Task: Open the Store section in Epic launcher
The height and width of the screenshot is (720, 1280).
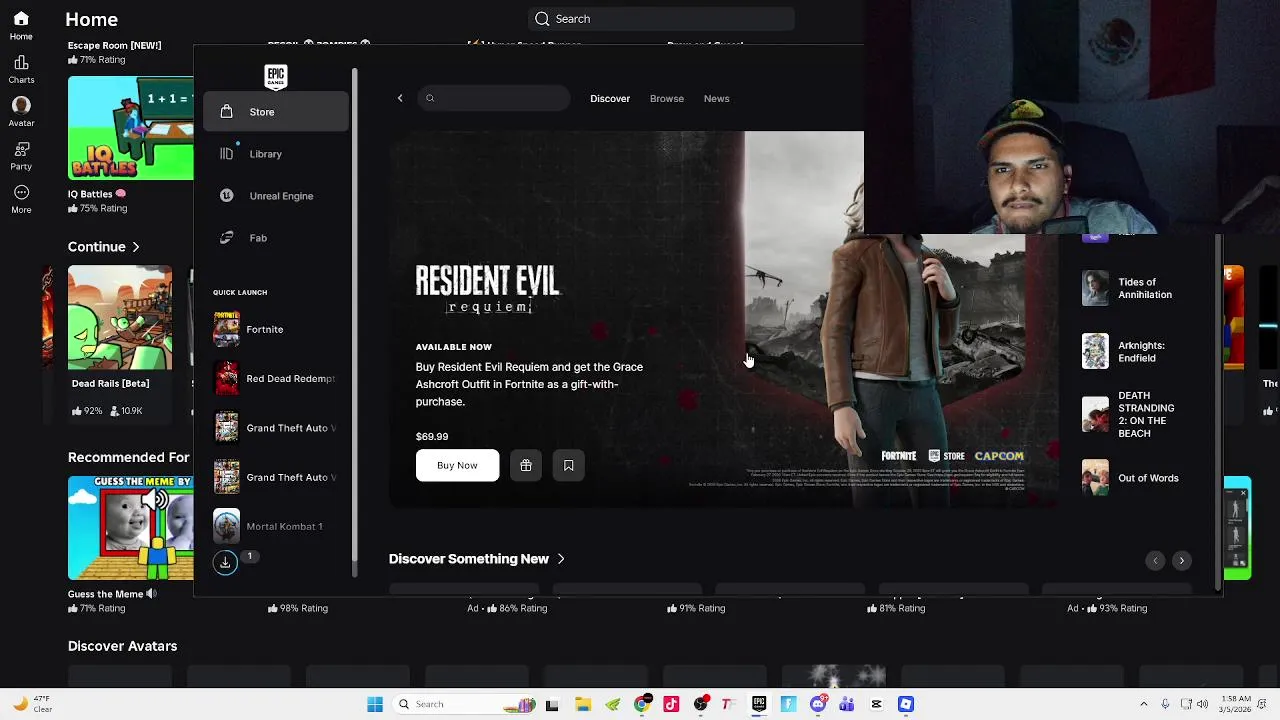Action: tap(276, 112)
